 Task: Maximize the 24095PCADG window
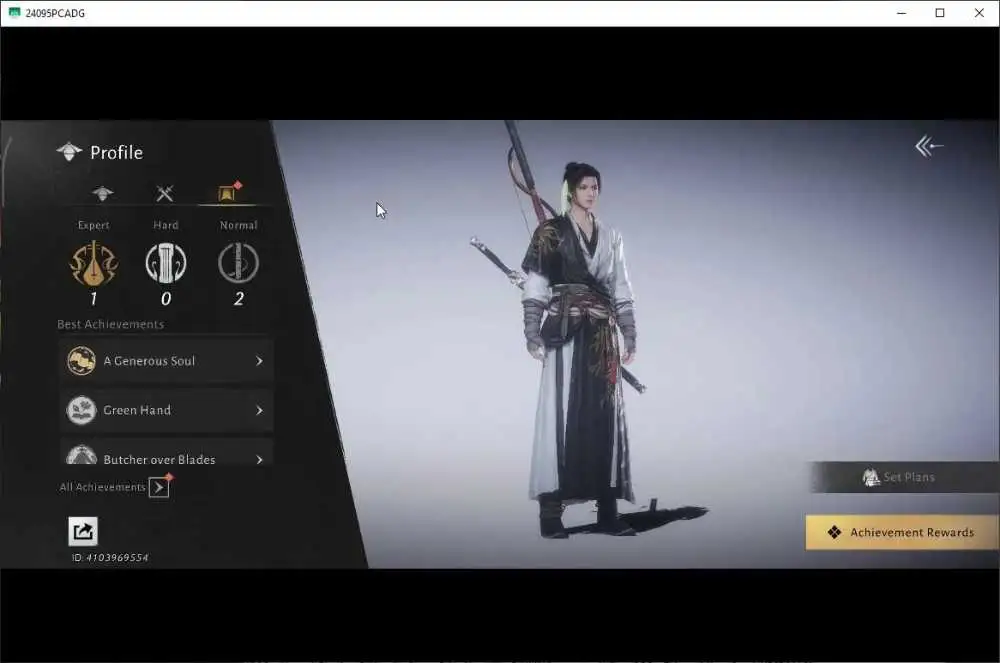940,13
